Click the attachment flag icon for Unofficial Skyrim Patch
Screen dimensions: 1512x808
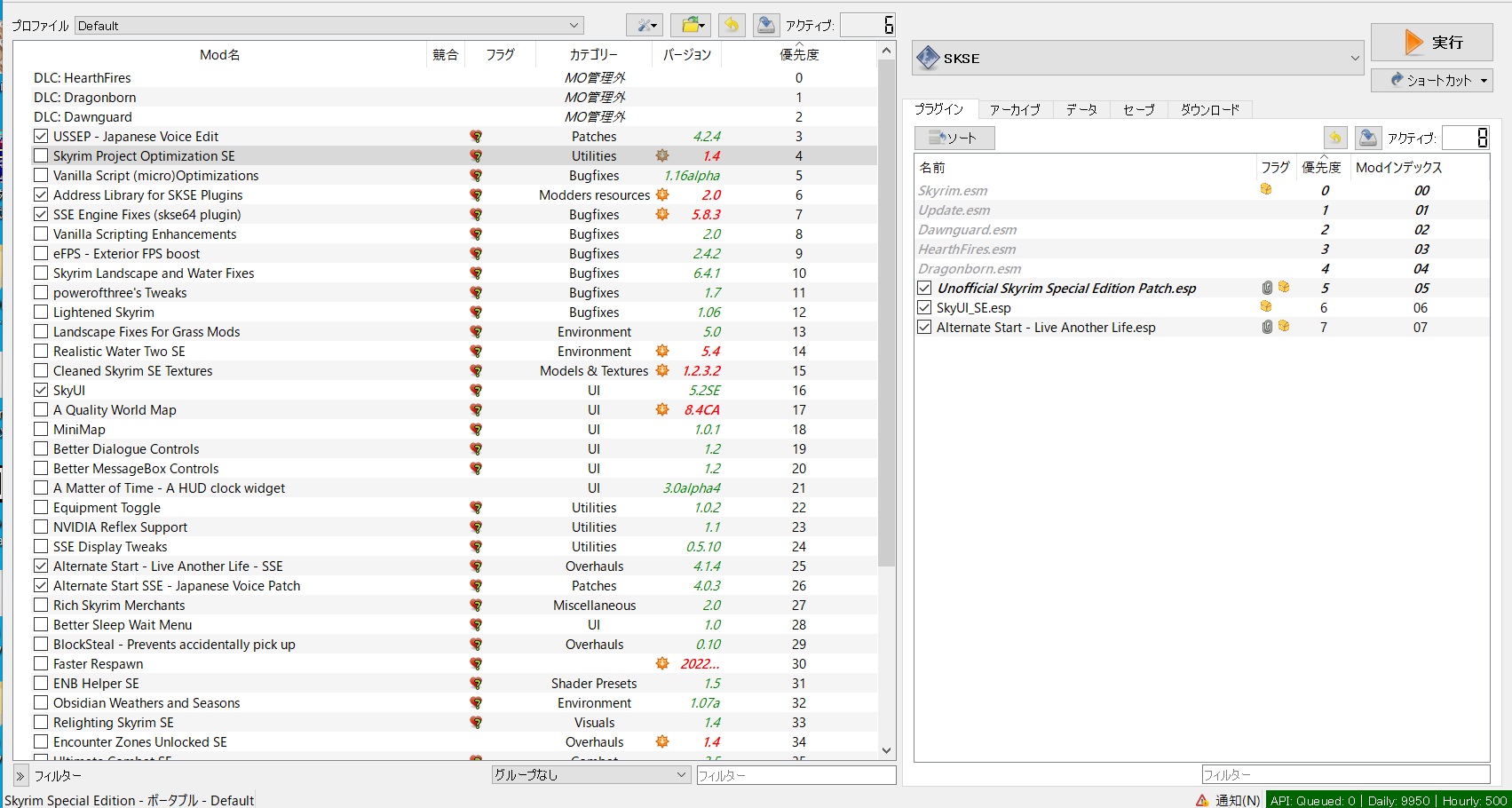point(1267,288)
